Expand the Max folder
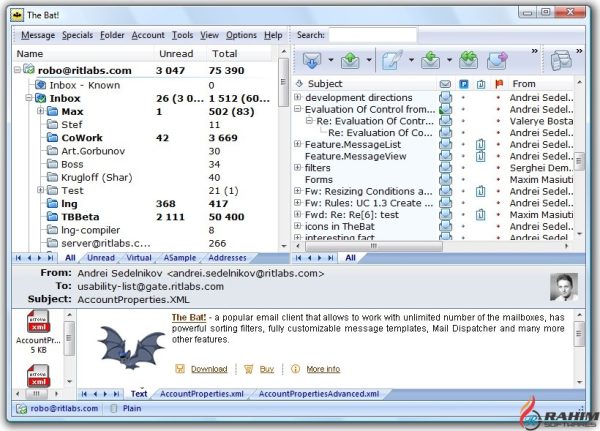 click(x=40, y=111)
